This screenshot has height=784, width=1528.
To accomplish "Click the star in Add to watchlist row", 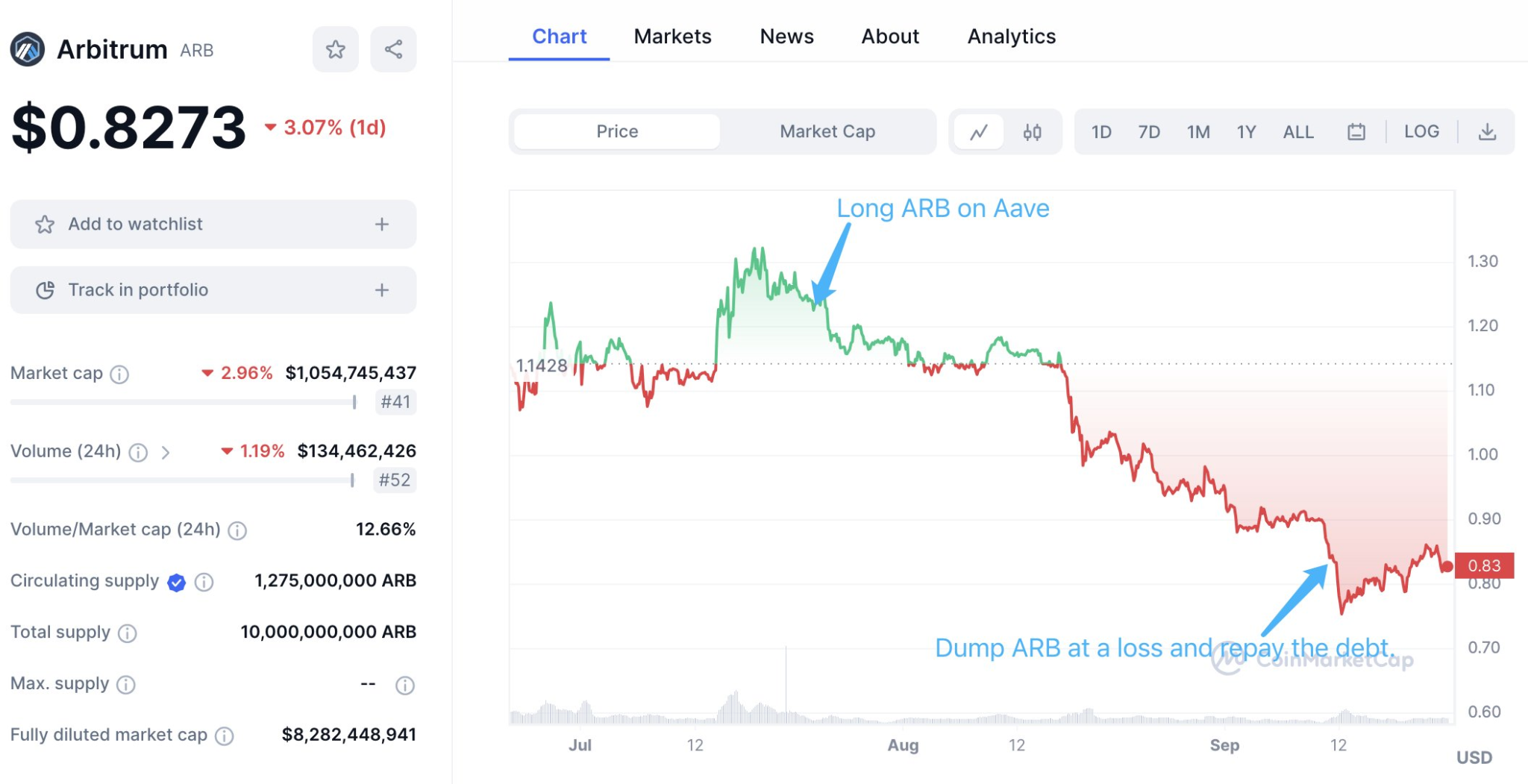I will coord(46,225).
